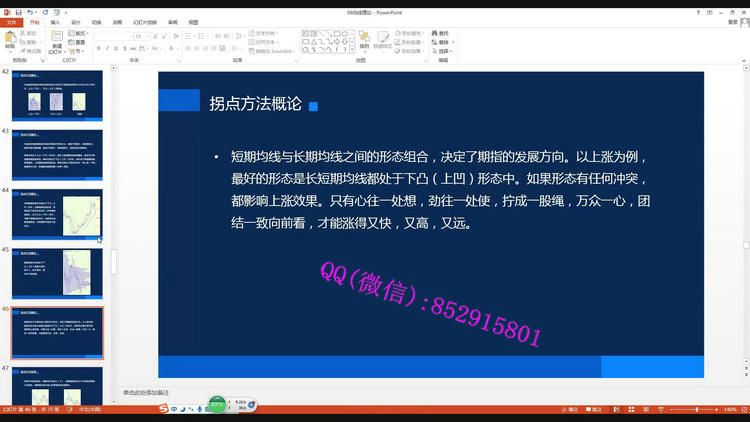This screenshot has width=750, height=422.
Task: Toggle italic formatting
Action: click(108, 48)
